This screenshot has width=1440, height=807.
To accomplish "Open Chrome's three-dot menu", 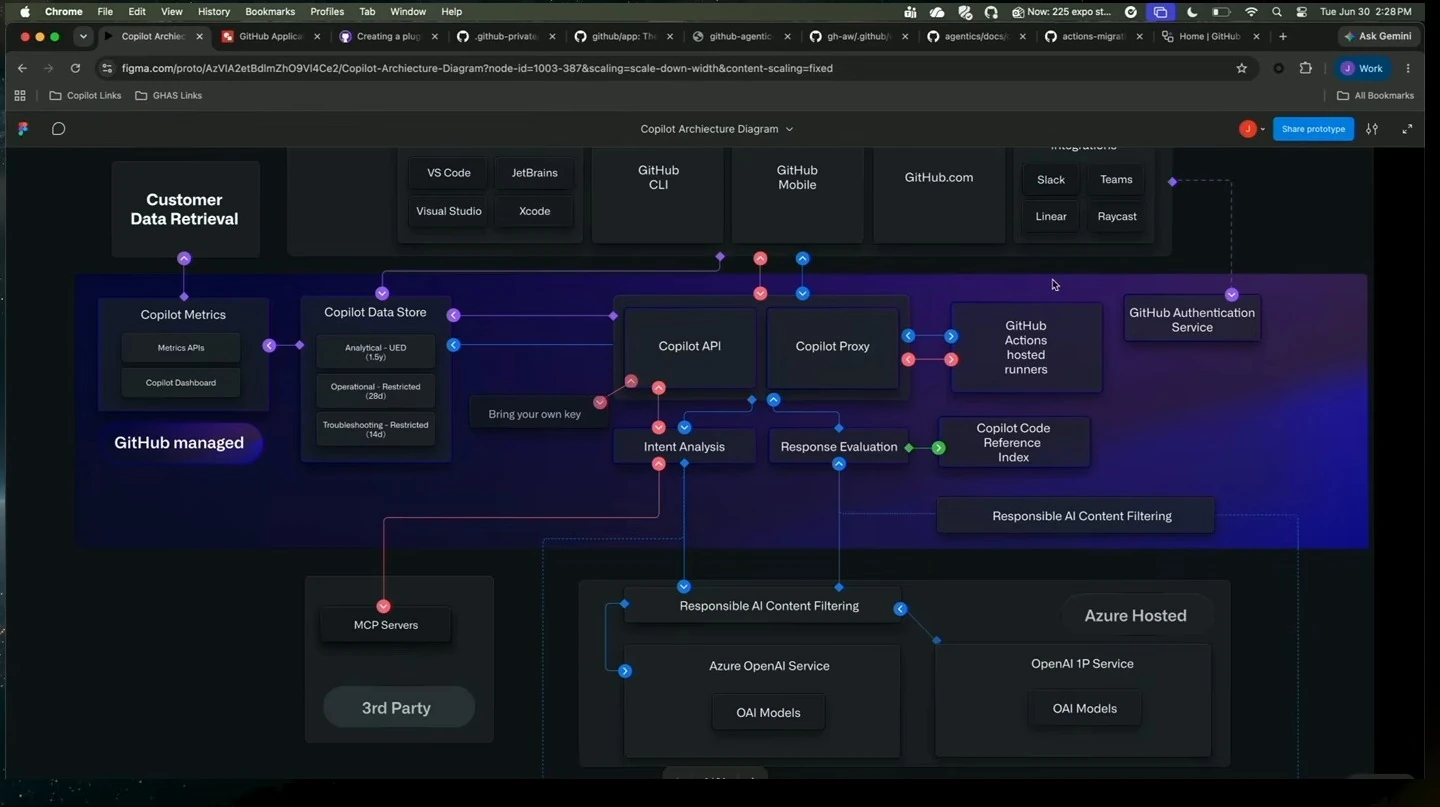I will (1408, 68).
